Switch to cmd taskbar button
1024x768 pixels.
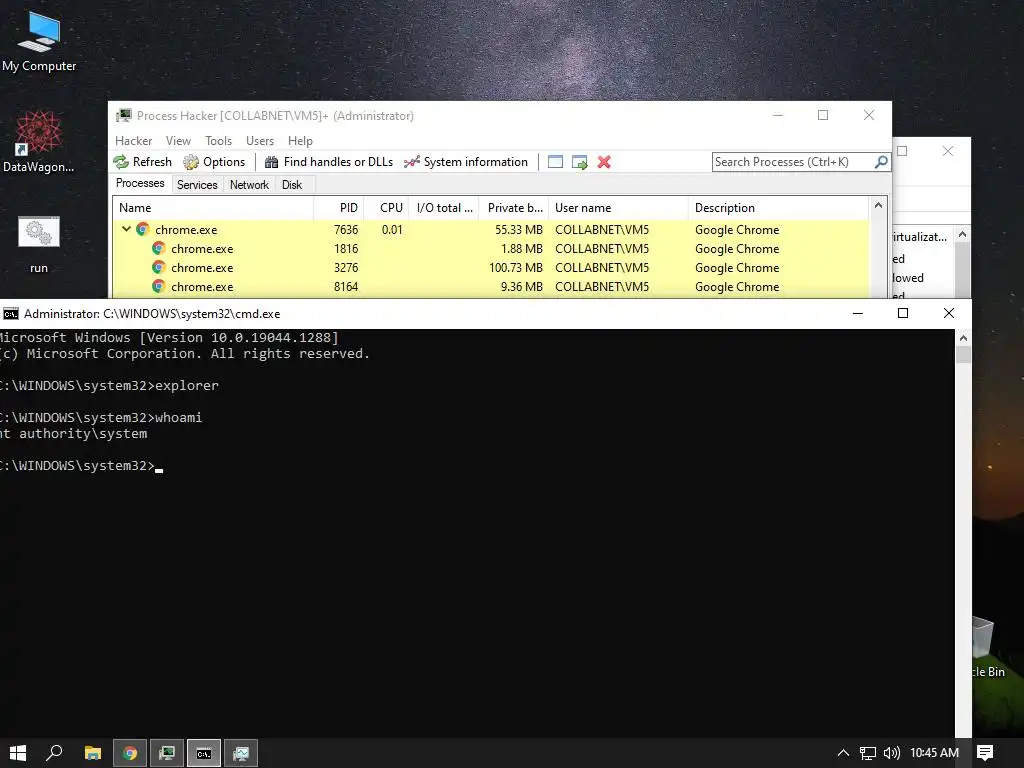click(x=204, y=753)
